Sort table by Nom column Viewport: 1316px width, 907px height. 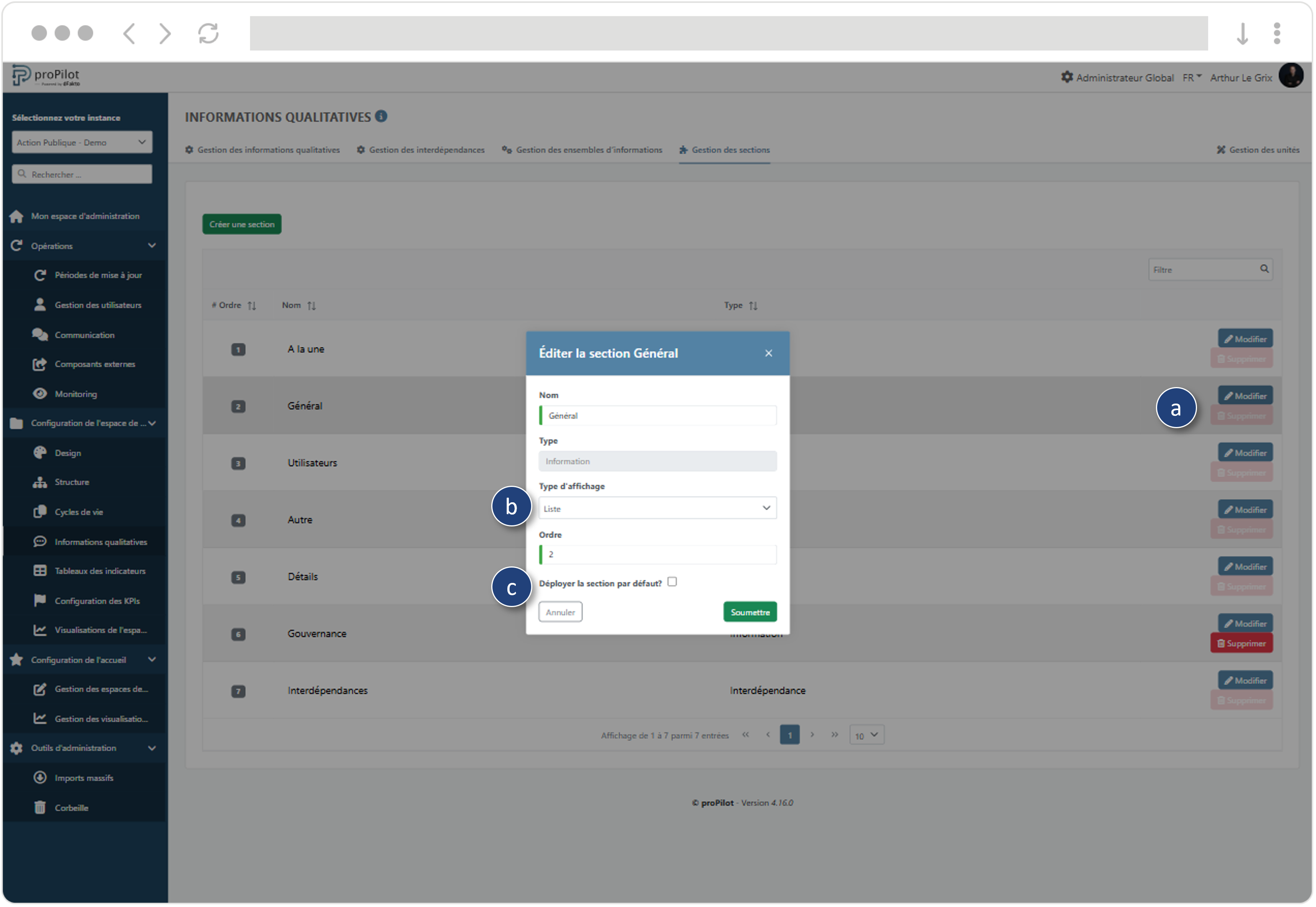coord(312,305)
